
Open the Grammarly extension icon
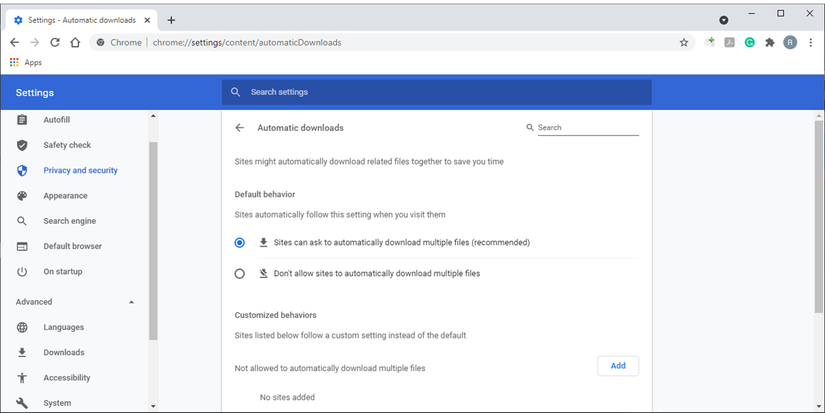pyautogui.click(x=749, y=43)
